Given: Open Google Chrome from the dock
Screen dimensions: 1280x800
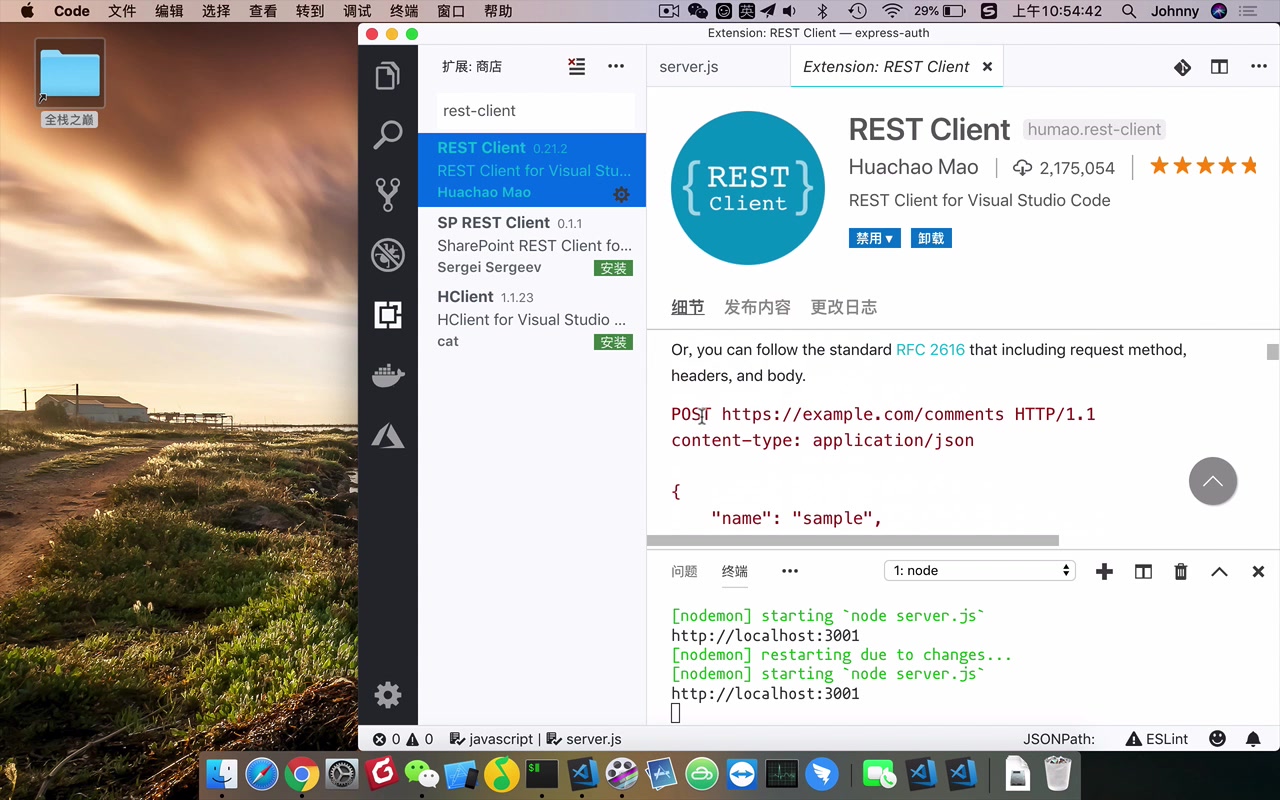Looking at the screenshot, I should (x=301, y=774).
